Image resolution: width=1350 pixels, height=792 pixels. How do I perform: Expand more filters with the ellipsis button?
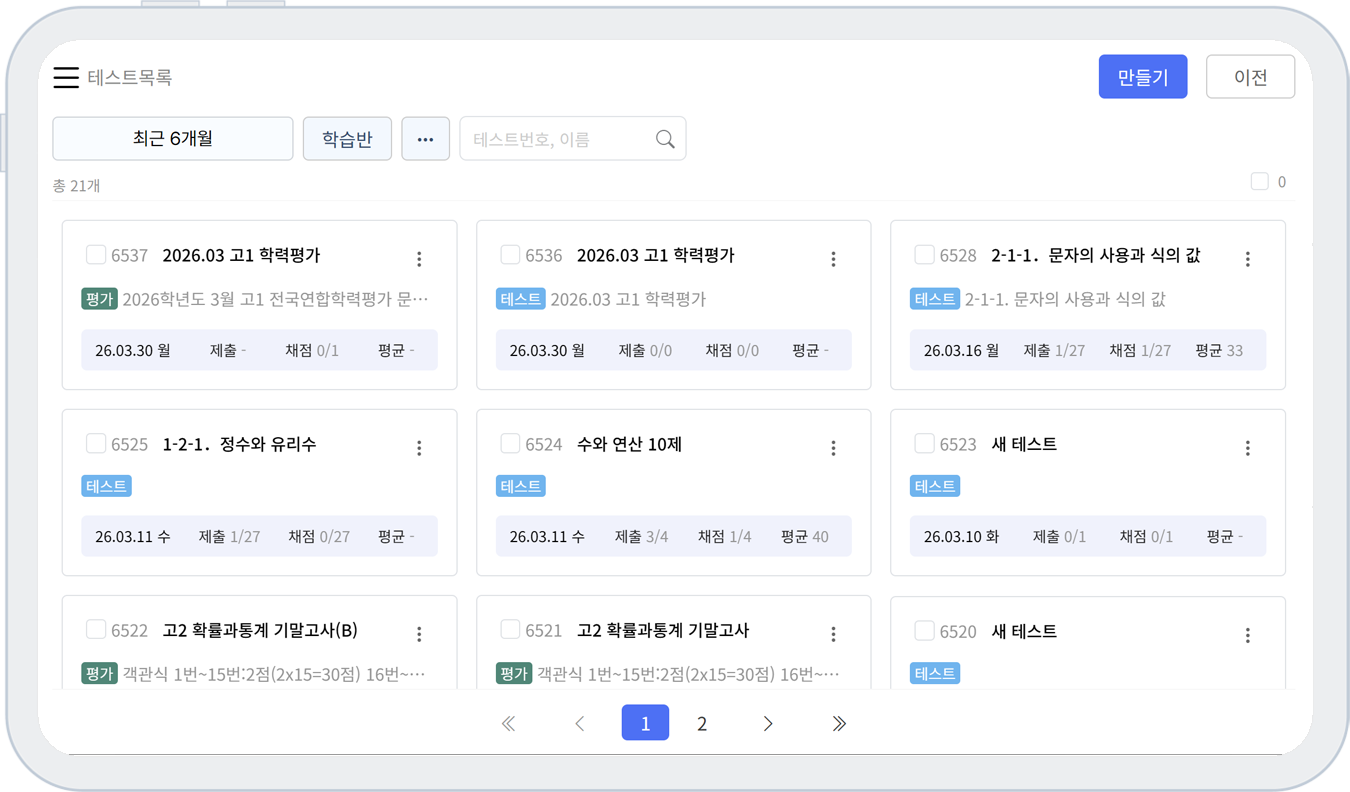(x=425, y=139)
